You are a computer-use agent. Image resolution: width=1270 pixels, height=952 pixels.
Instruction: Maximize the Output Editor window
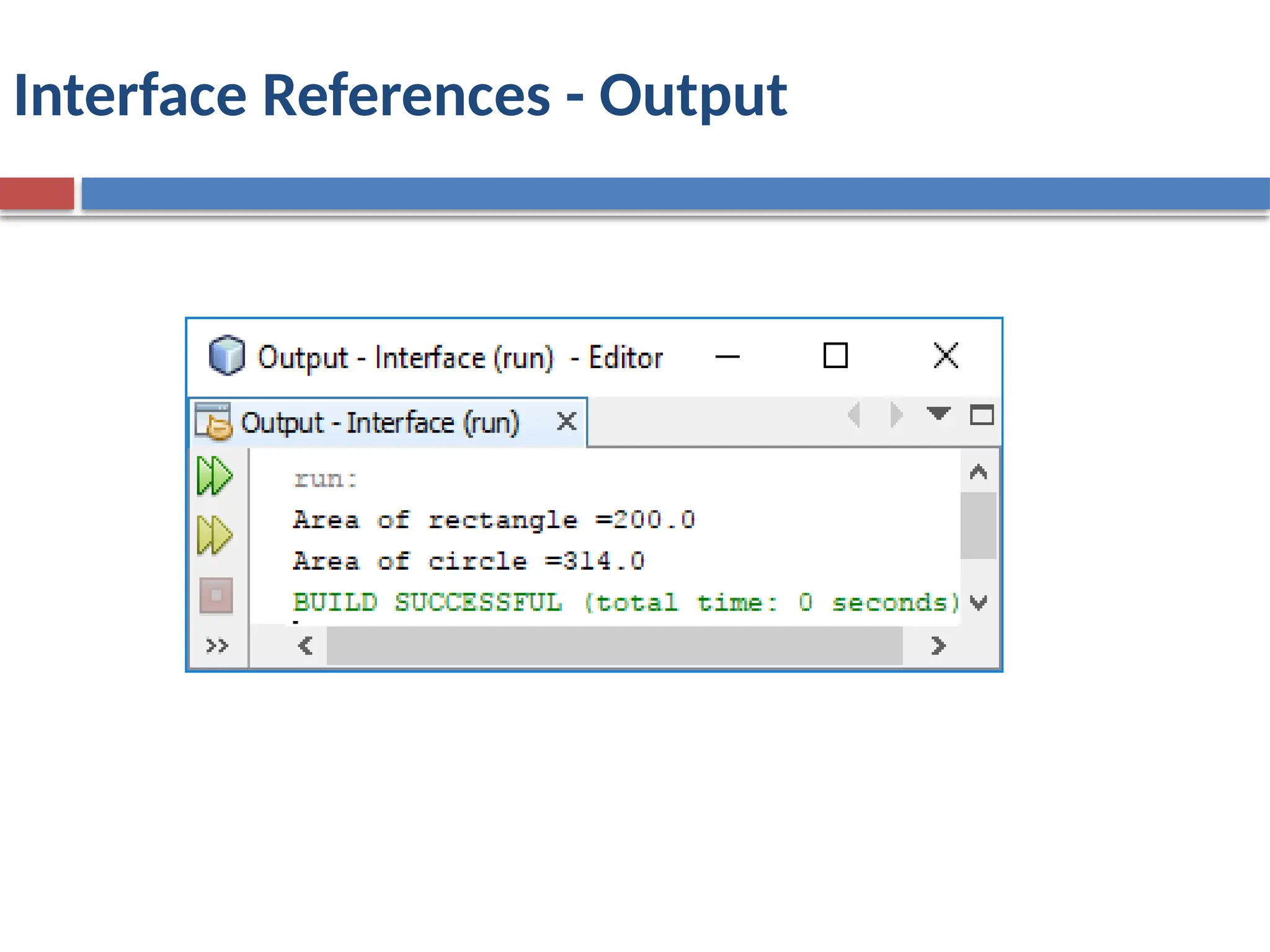(x=835, y=356)
